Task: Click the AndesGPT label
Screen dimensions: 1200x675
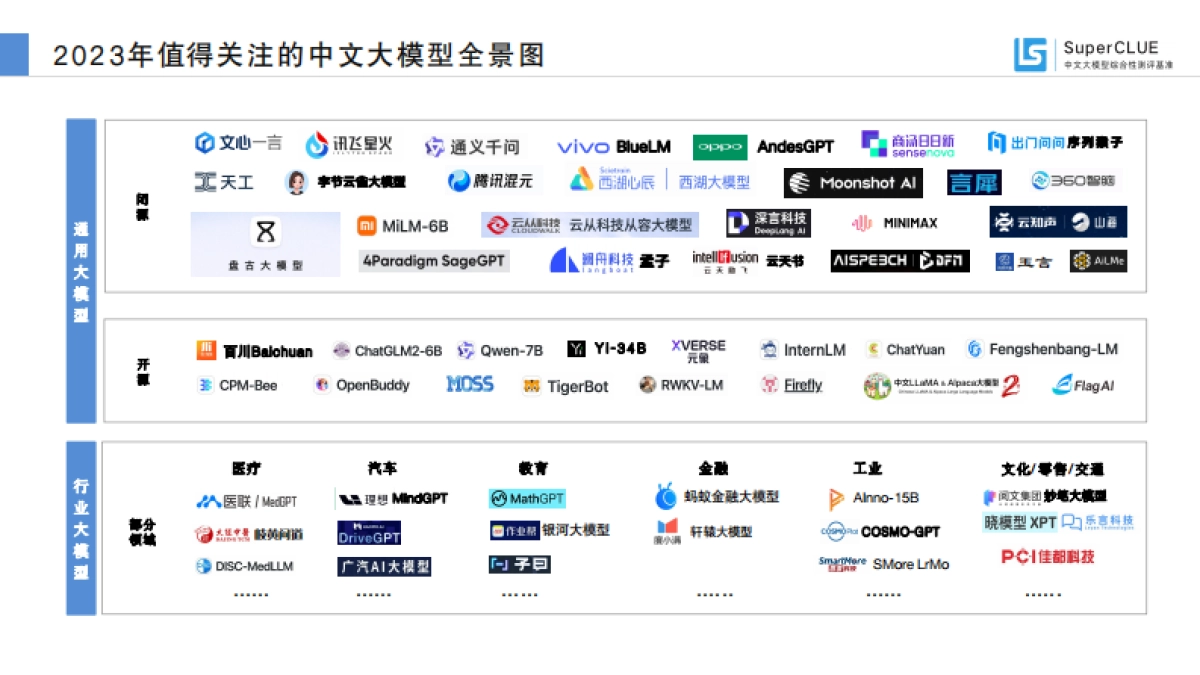Action: point(795,146)
